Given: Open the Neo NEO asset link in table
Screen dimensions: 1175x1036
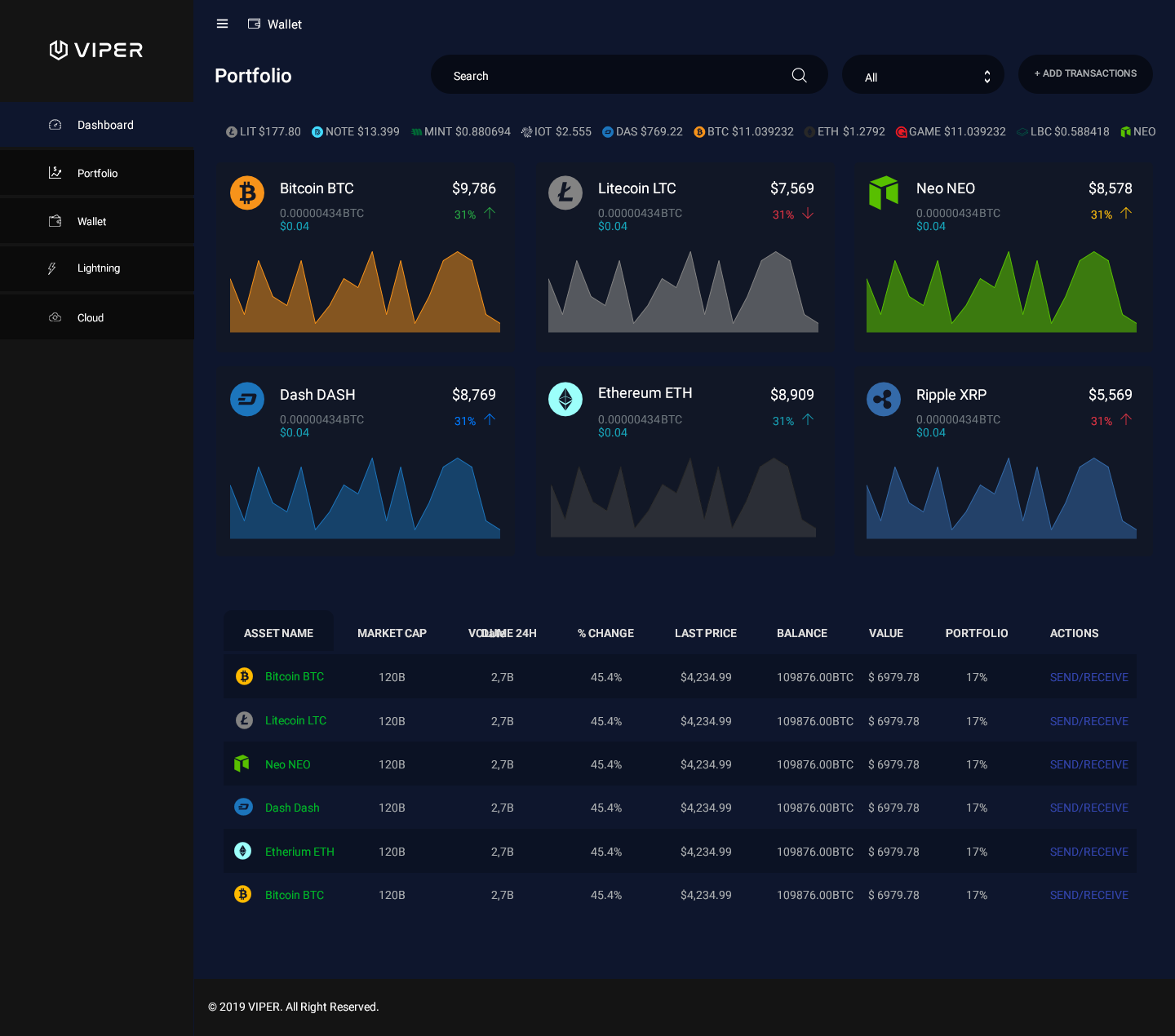Looking at the screenshot, I should pyautogui.click(x=287, y=764).
